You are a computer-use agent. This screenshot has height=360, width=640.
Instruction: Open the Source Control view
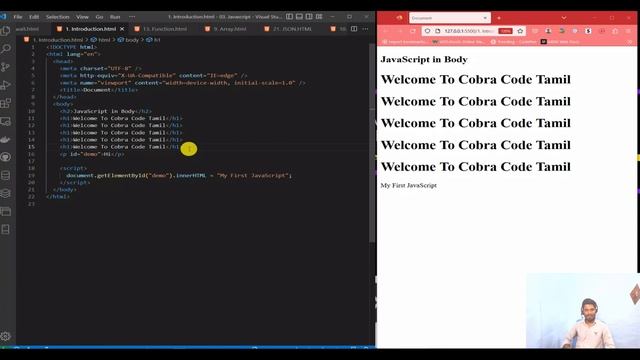[6, 67]
